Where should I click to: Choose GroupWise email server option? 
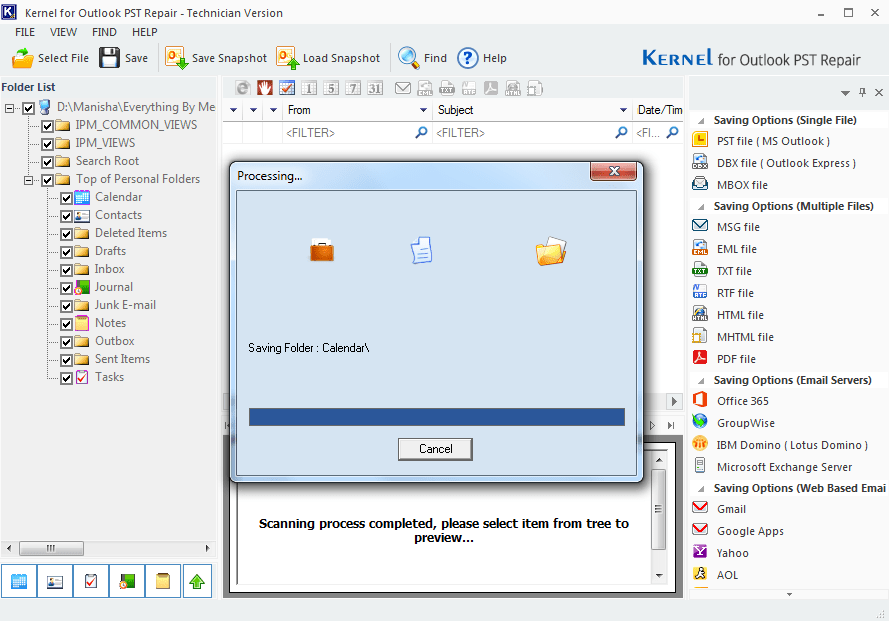[746, 423]
